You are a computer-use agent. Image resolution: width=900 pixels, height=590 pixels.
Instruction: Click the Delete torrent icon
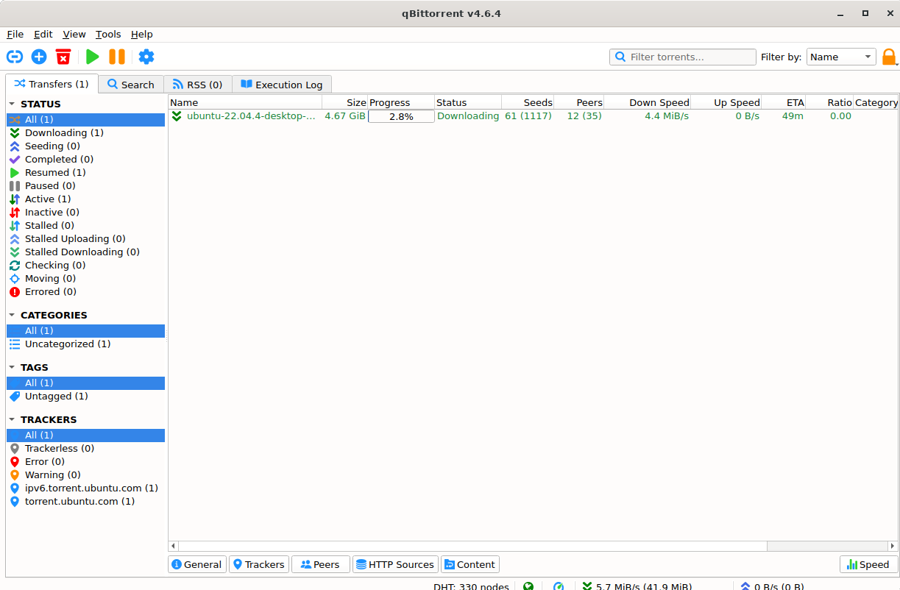(x=64, y=57)
